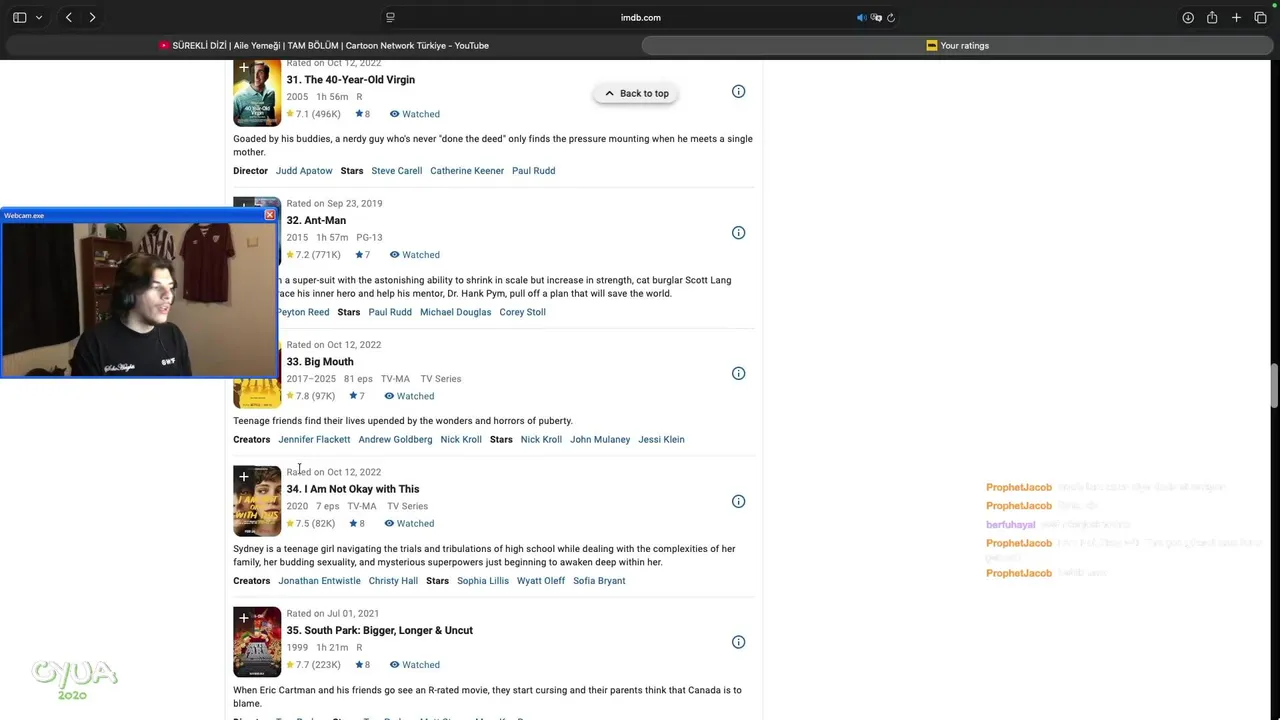
Task: Toggle the Safari sidebar button
Action: pos(19,17)
